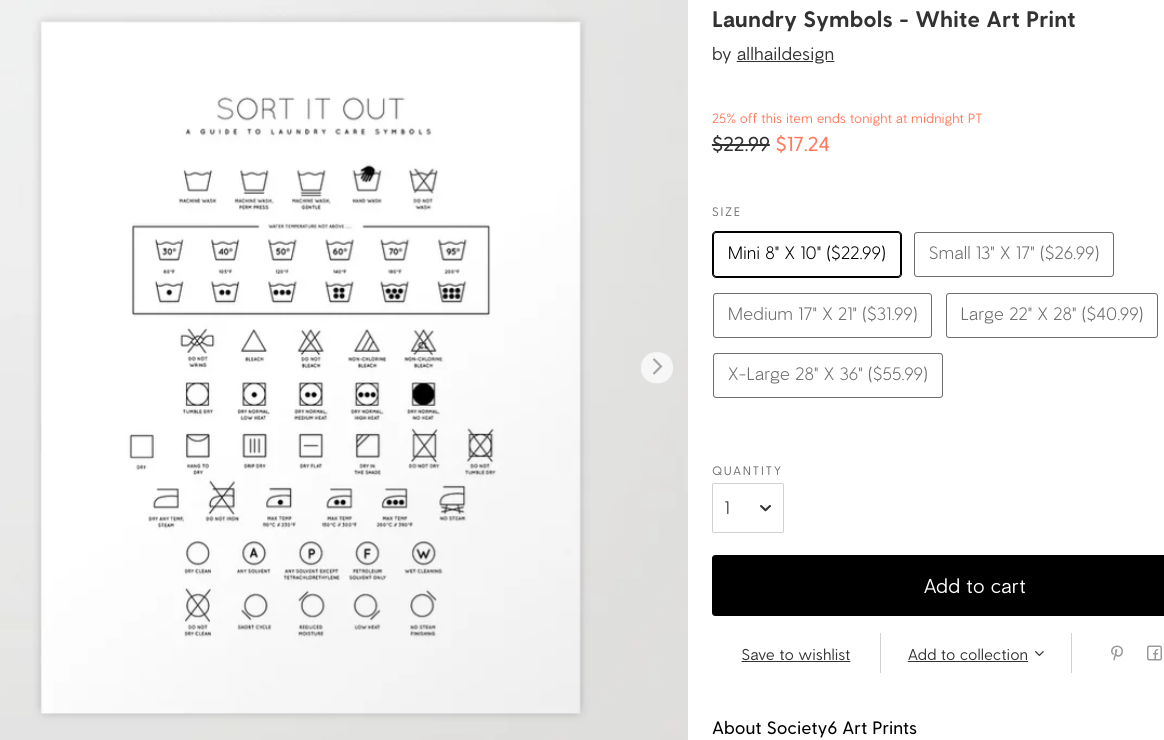Select Mini 8" X 10" size option
Image resolution: width=1164 pixels, height=740 pixels.
(x=807, y=254)
